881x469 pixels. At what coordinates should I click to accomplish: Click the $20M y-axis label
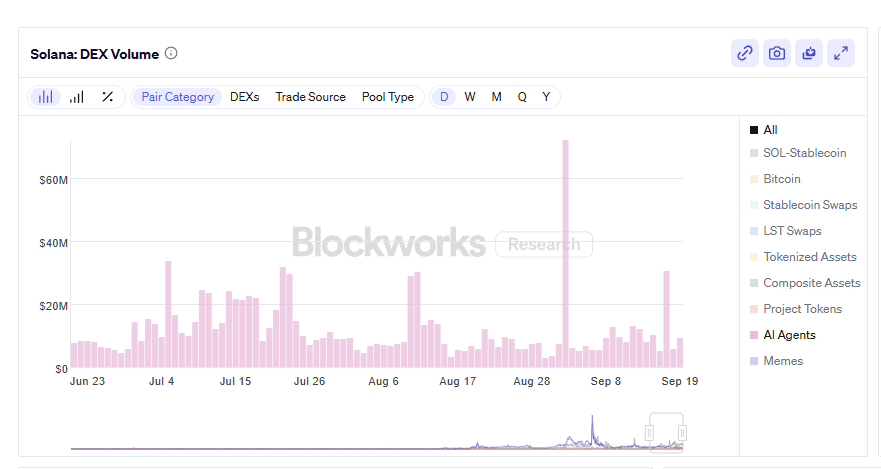(x=53, y=306)
